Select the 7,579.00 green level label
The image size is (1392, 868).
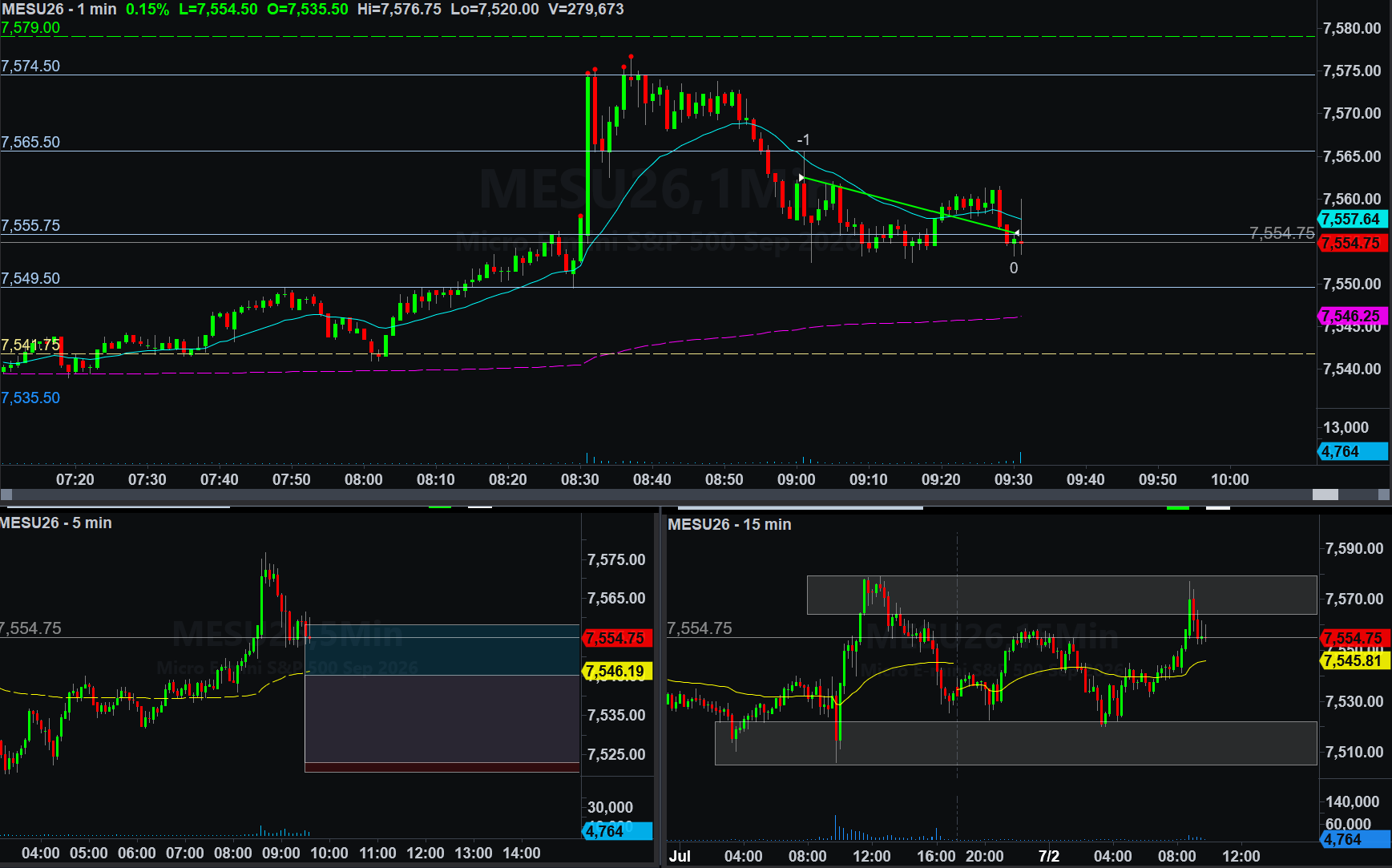(30, 27)
